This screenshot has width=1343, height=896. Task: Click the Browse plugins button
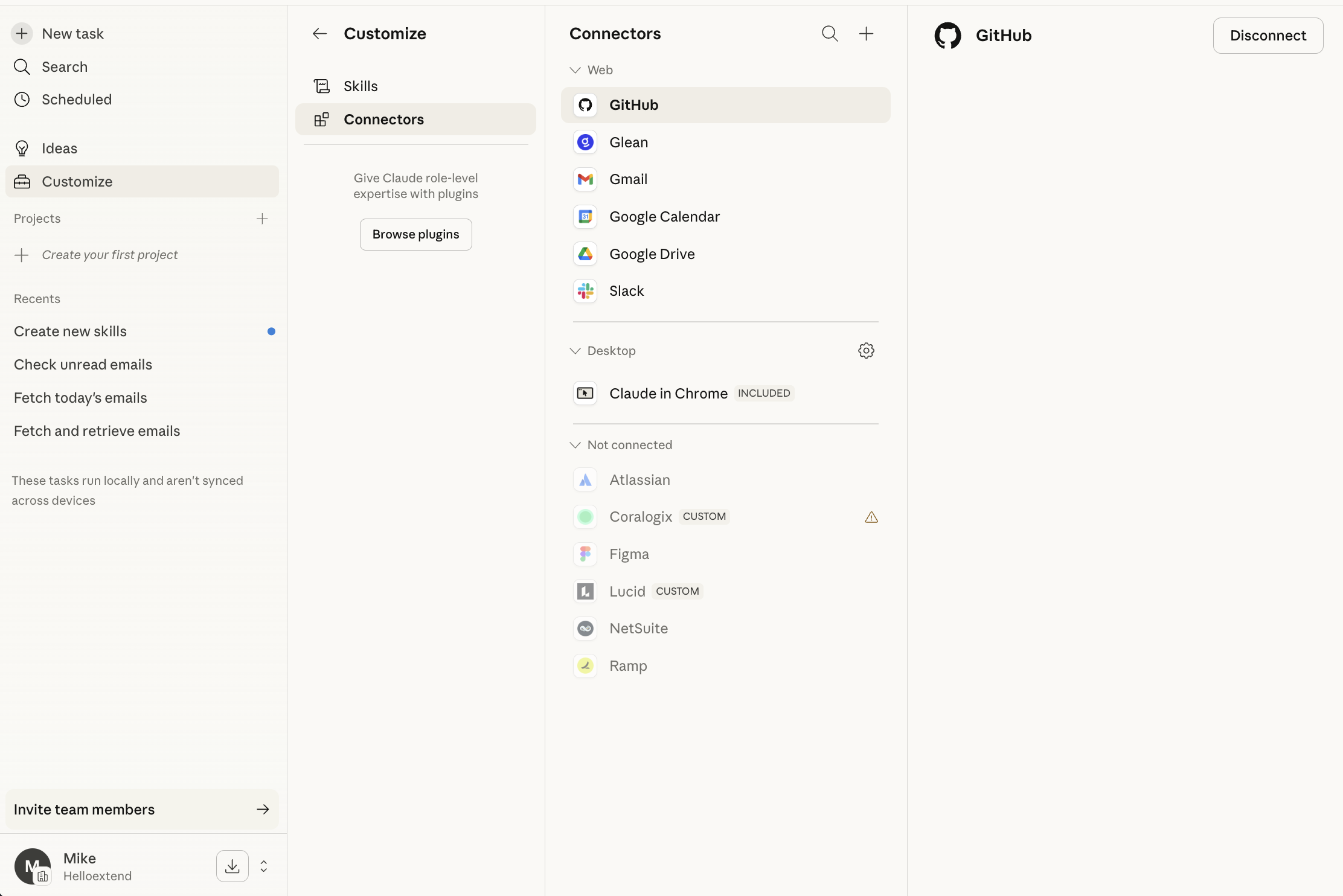(x=415, y=234)
